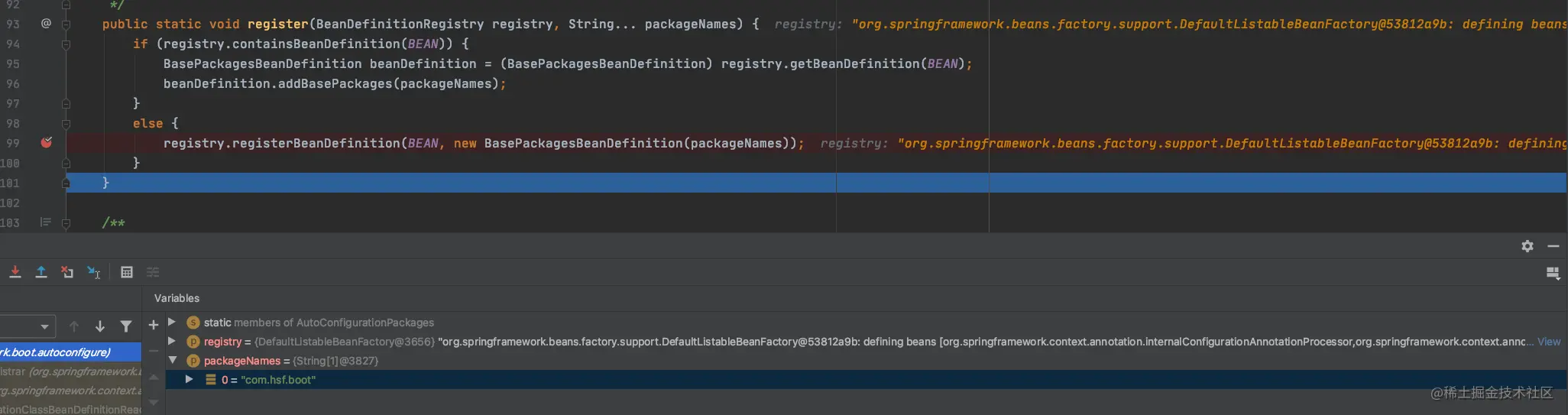Expand the registry variable node
The height and width of the screenshot is (415, 1568).
click(x=172, y=341)
